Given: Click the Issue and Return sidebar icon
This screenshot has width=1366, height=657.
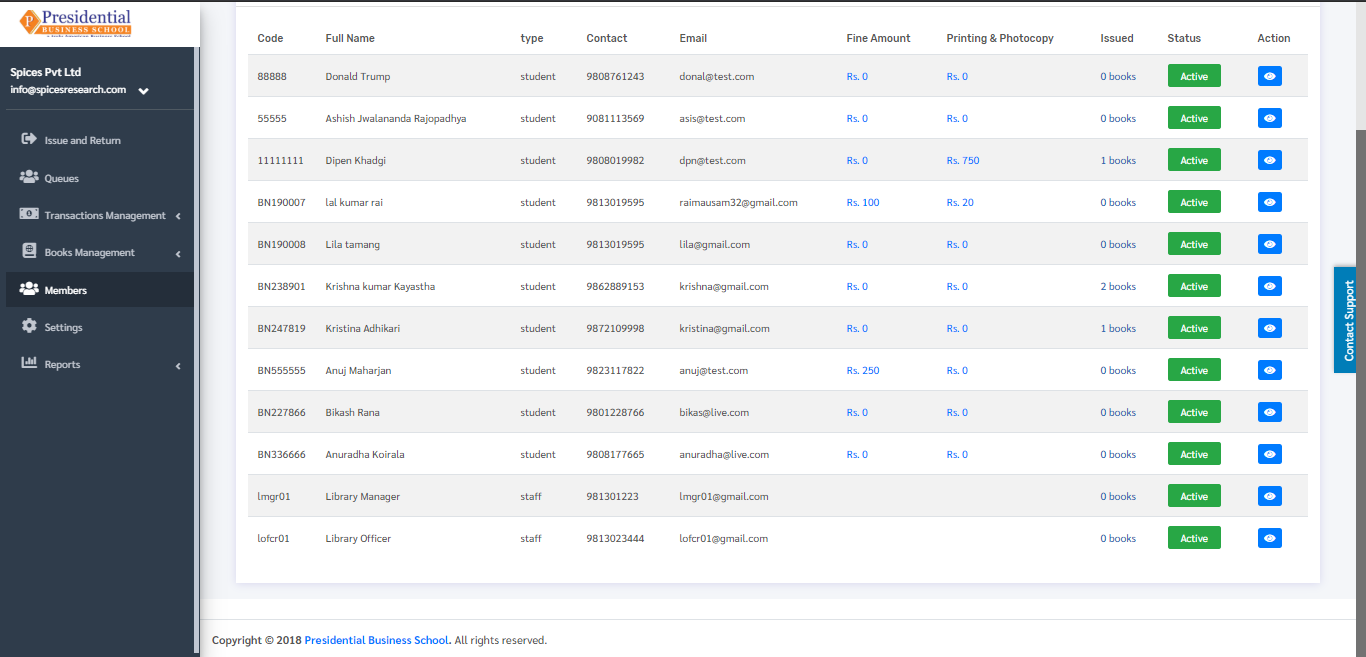Looking at the screenshot, I should click(x=29, y=139).
